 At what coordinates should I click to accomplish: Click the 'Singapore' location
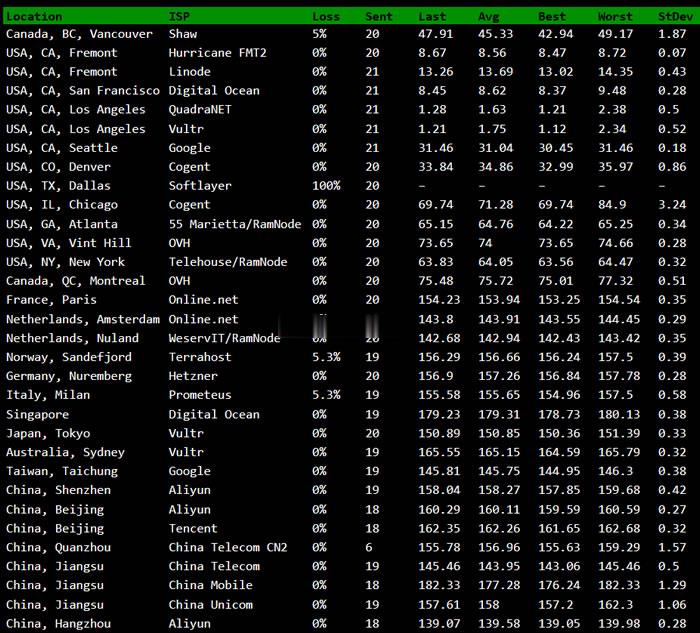pyautogui.click(x=38, y=415)
